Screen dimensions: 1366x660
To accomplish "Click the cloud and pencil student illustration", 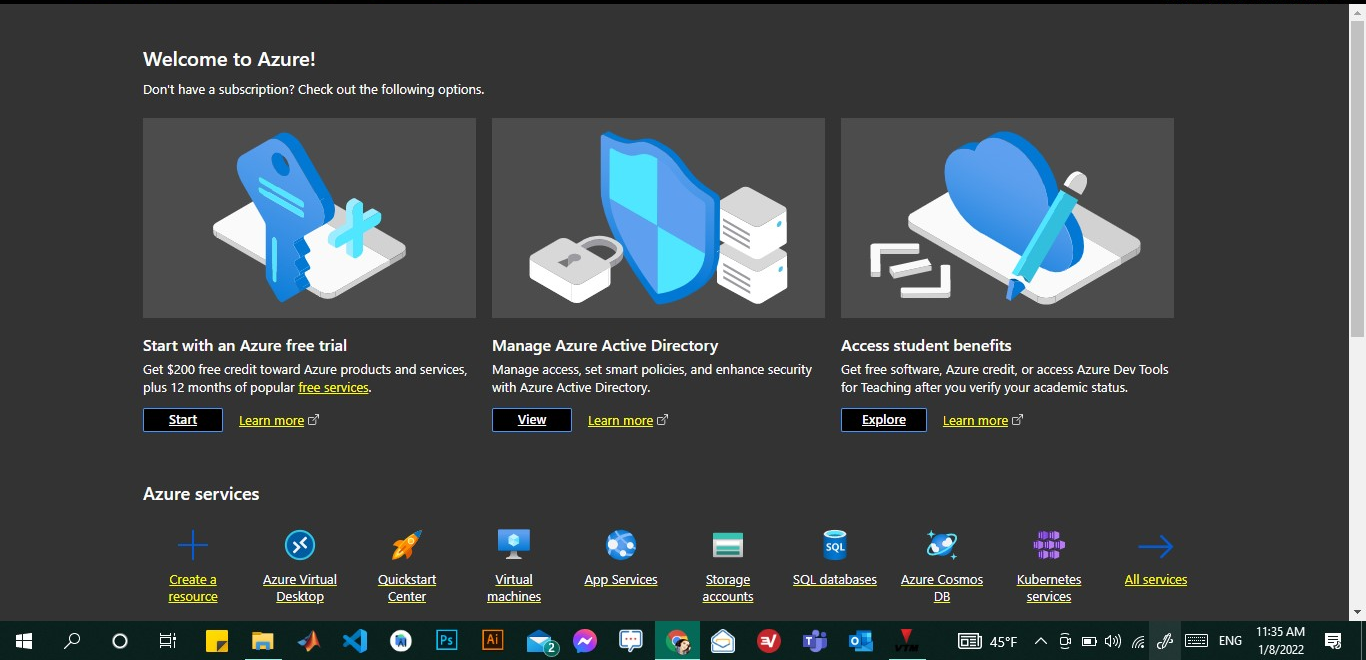I will (1007, 218).
